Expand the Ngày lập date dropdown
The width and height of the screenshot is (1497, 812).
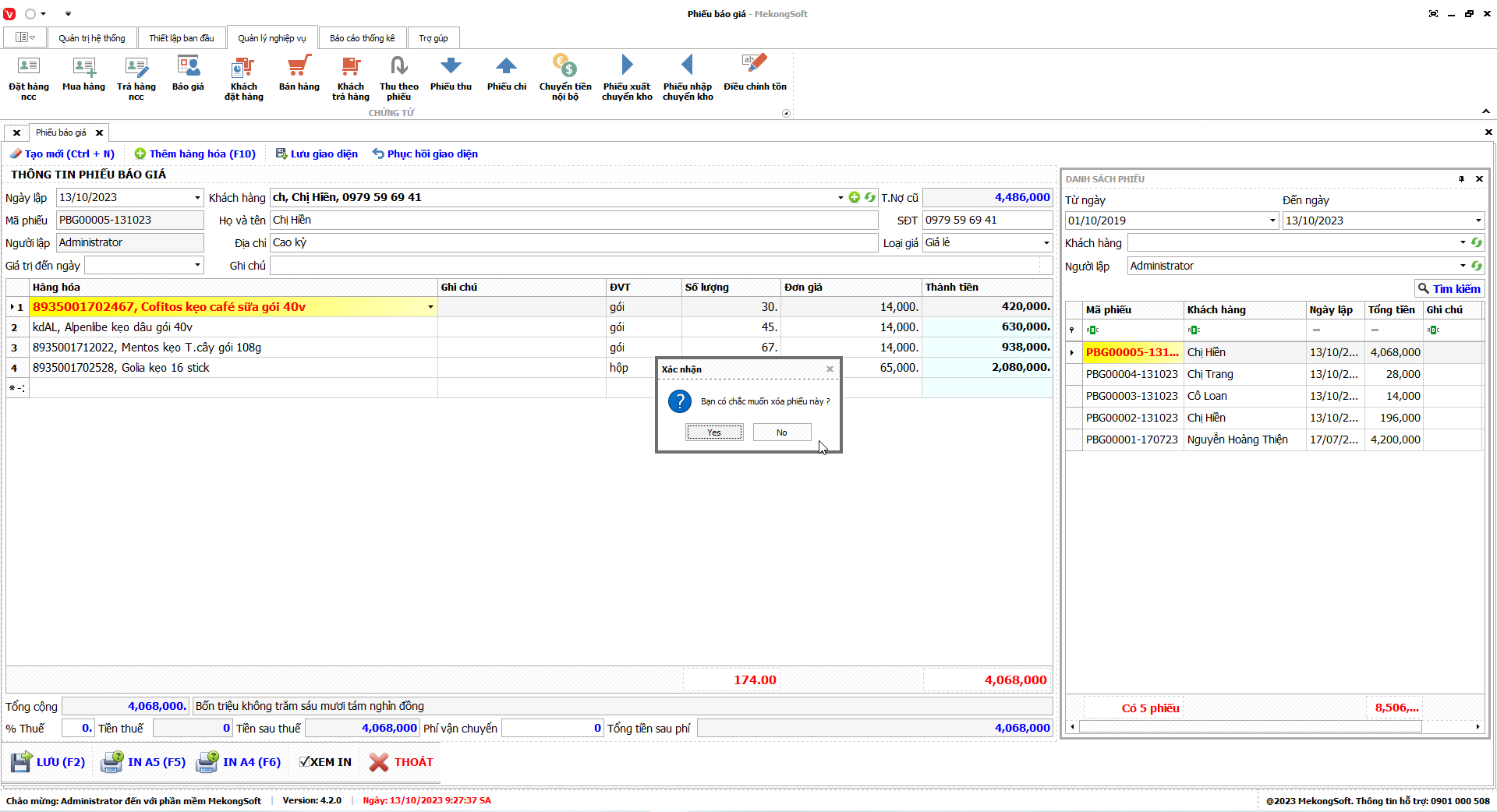tap(197, 198)
